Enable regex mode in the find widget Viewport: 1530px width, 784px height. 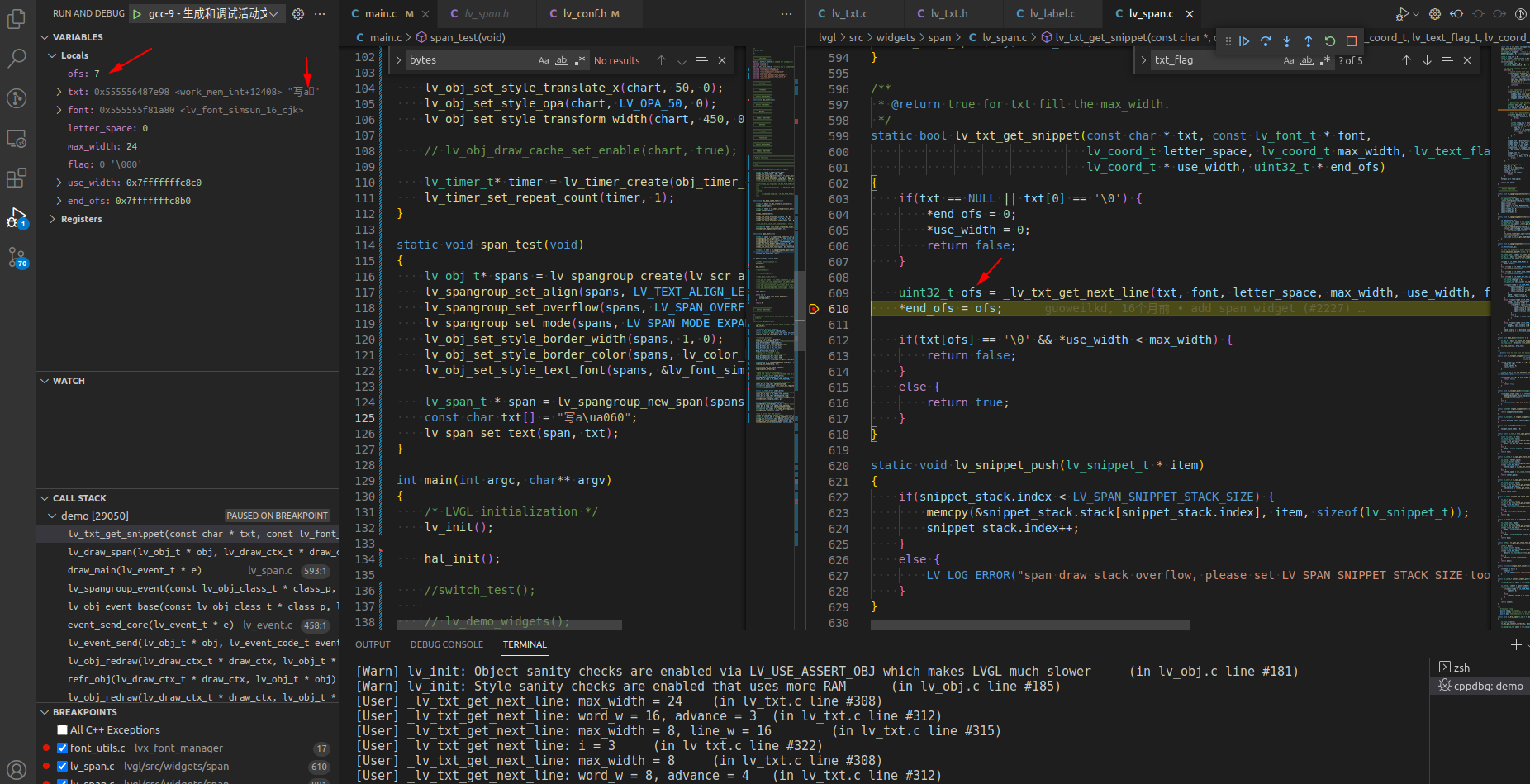click(x=579, y=59)
